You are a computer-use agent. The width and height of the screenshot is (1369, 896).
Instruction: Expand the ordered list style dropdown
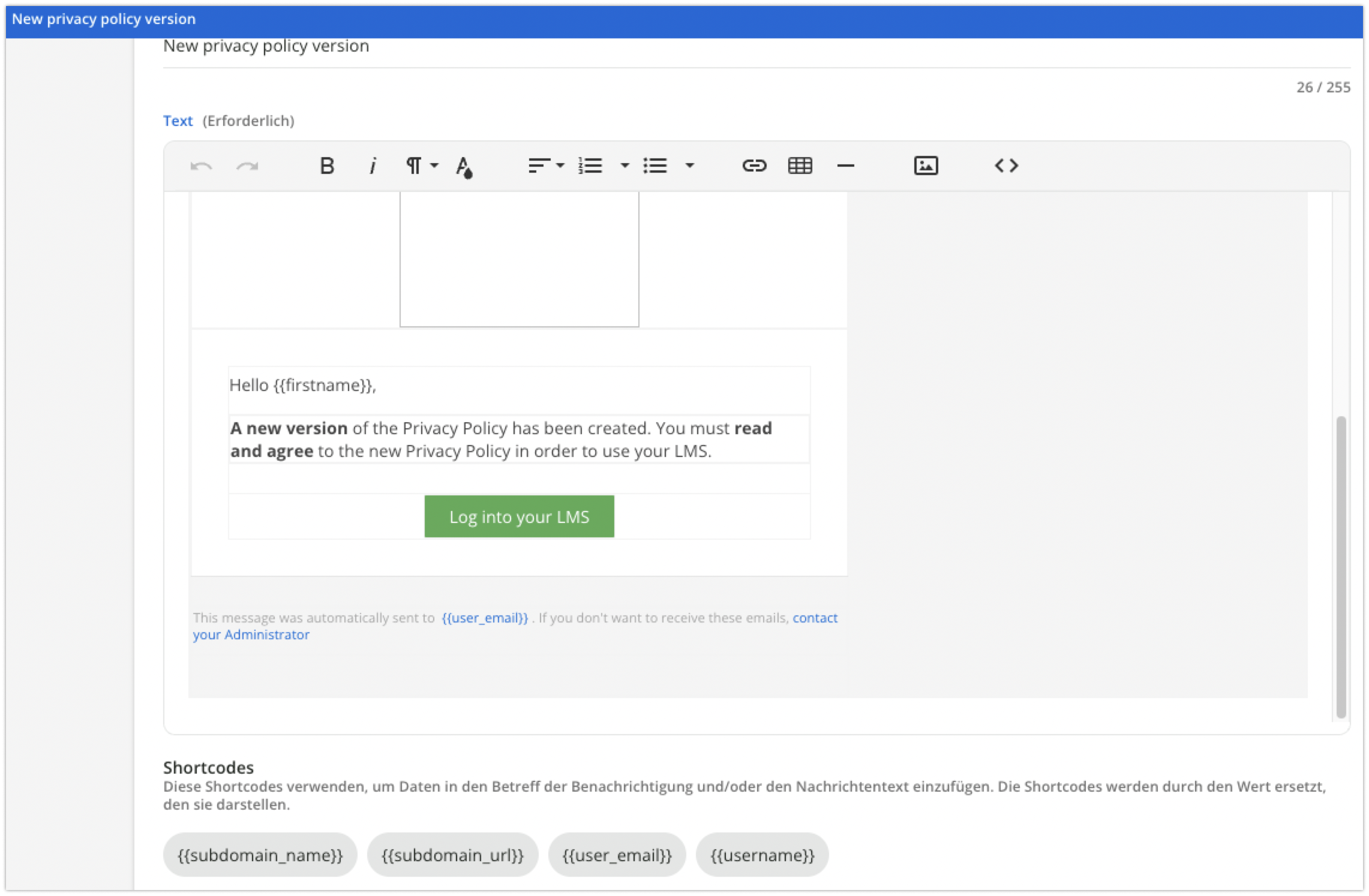point(625,166)
